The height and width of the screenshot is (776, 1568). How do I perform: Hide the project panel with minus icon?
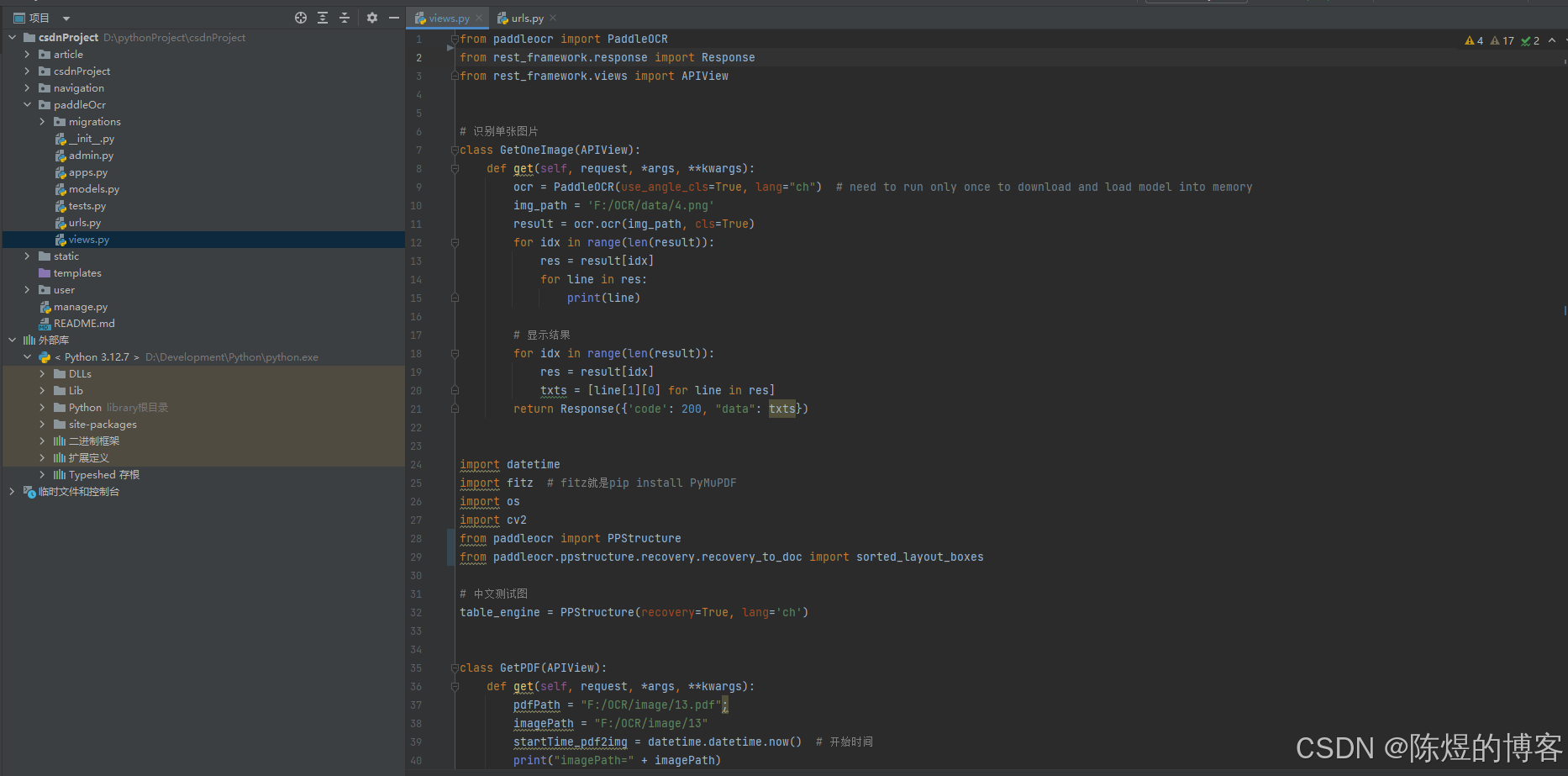394,18
